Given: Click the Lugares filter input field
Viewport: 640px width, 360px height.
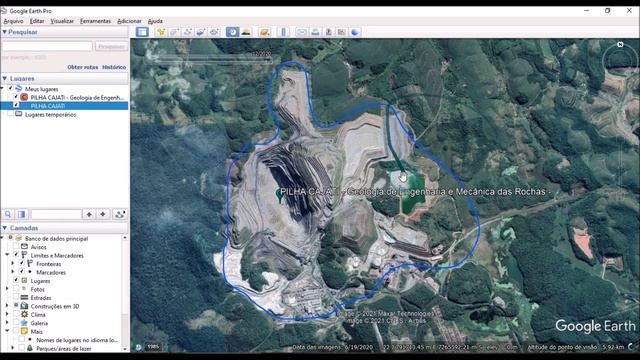Looking at the screenshot, I should point(56,214).
